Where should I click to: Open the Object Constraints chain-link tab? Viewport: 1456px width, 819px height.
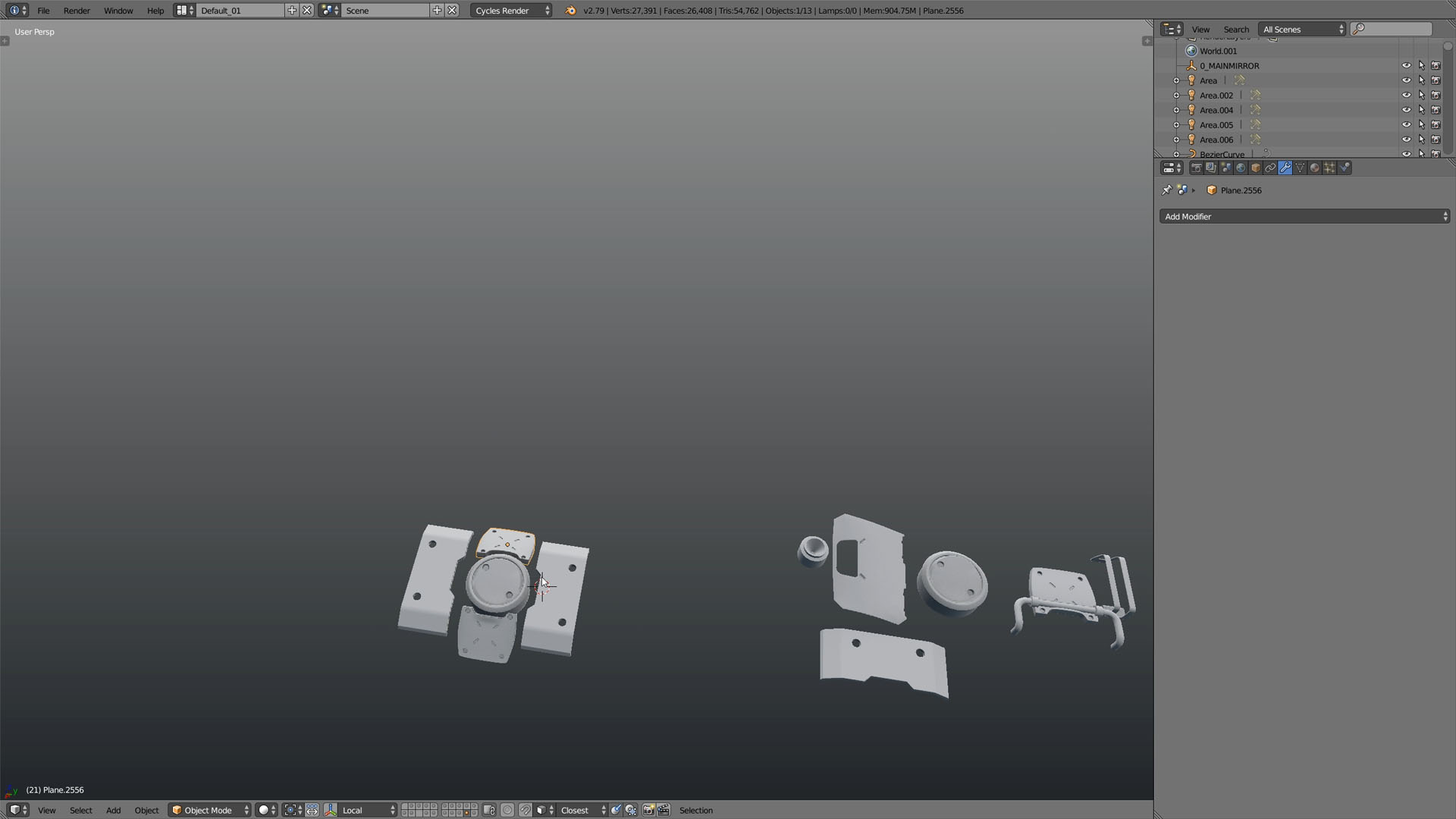1270,168
